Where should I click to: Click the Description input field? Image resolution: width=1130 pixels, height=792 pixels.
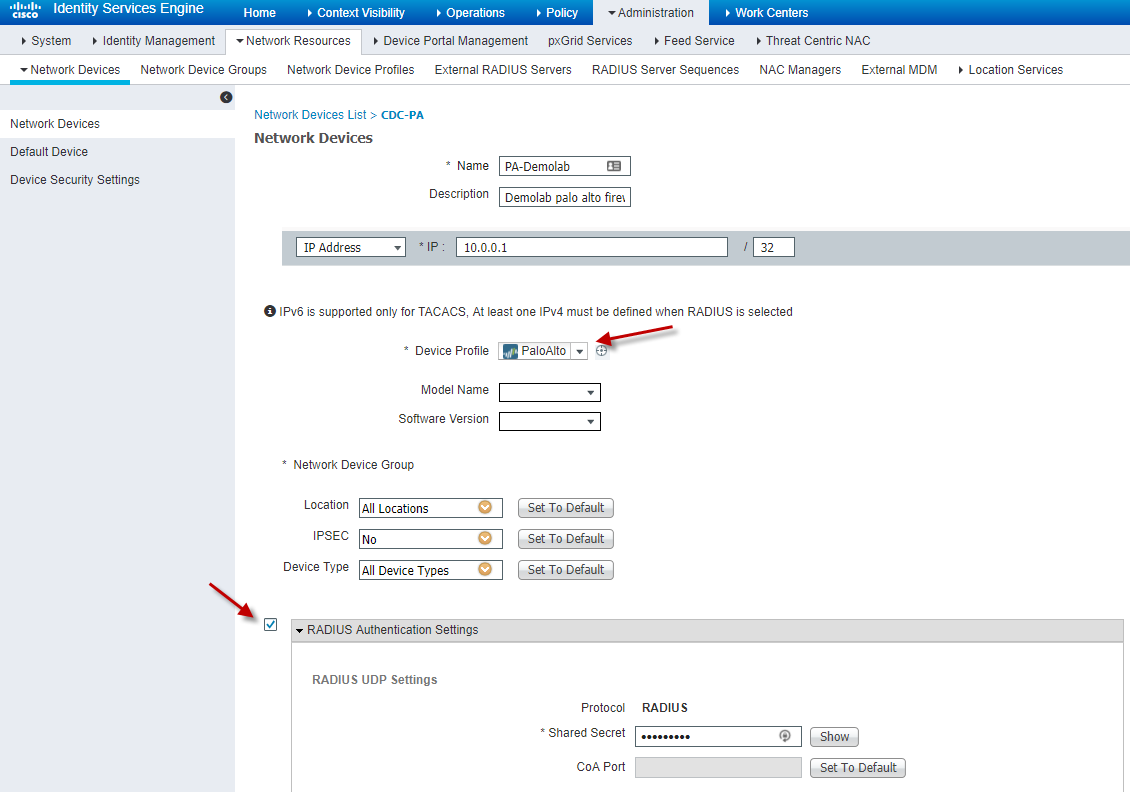(x=564, y=197)
